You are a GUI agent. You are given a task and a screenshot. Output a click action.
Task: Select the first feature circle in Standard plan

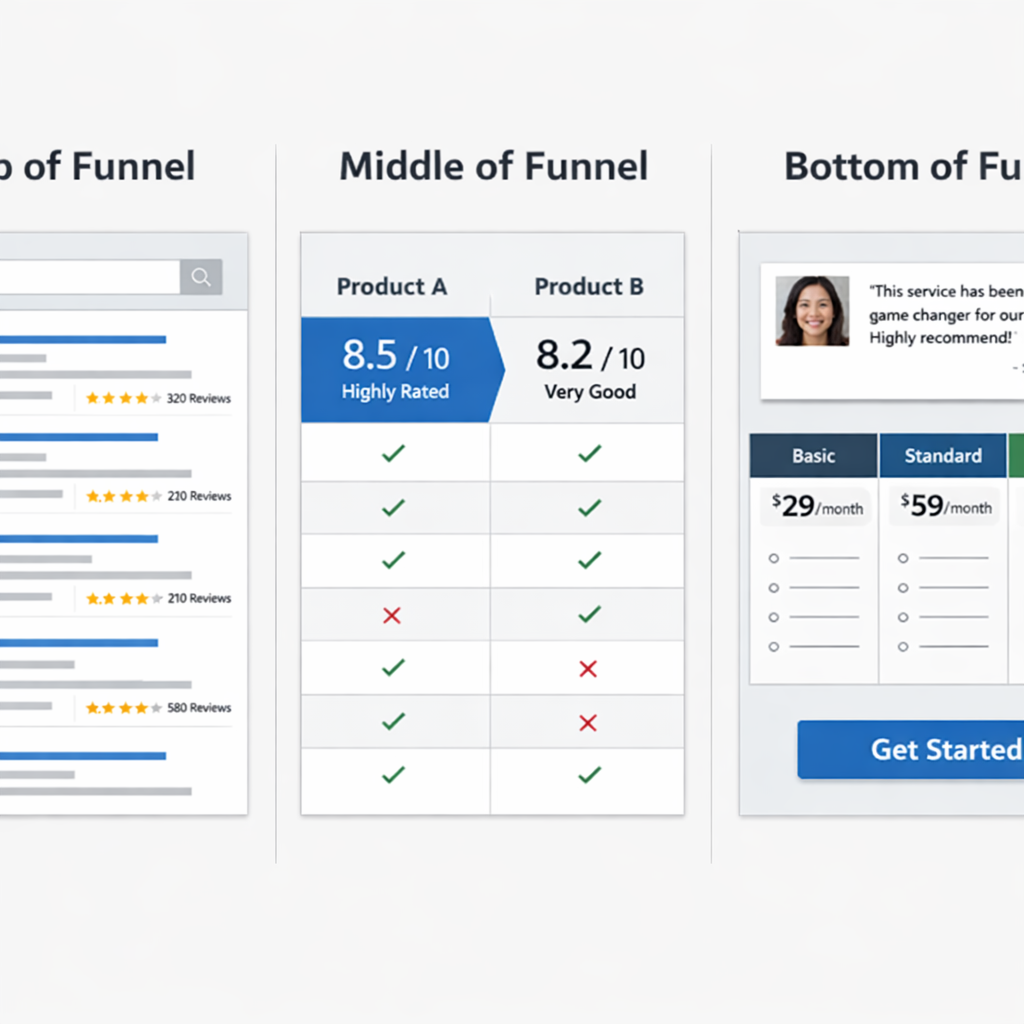pos(903,558)
